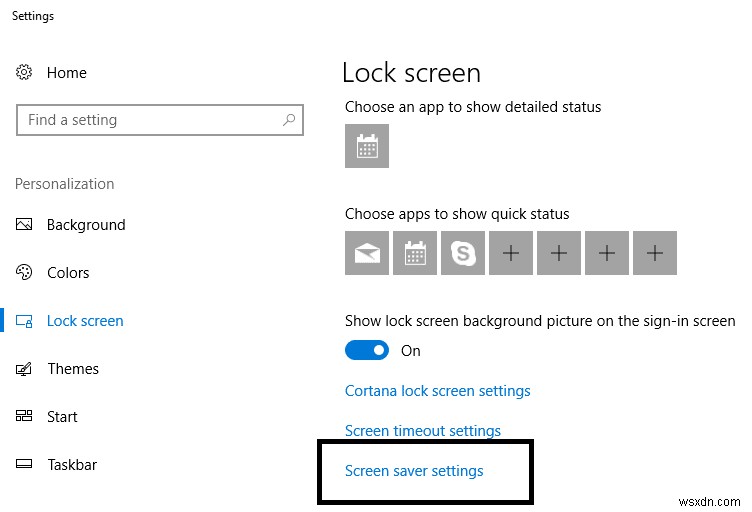The height and width of the screenshot is (512, 752).
Task: Add app in second plus quick status slot
Action: 559,253
